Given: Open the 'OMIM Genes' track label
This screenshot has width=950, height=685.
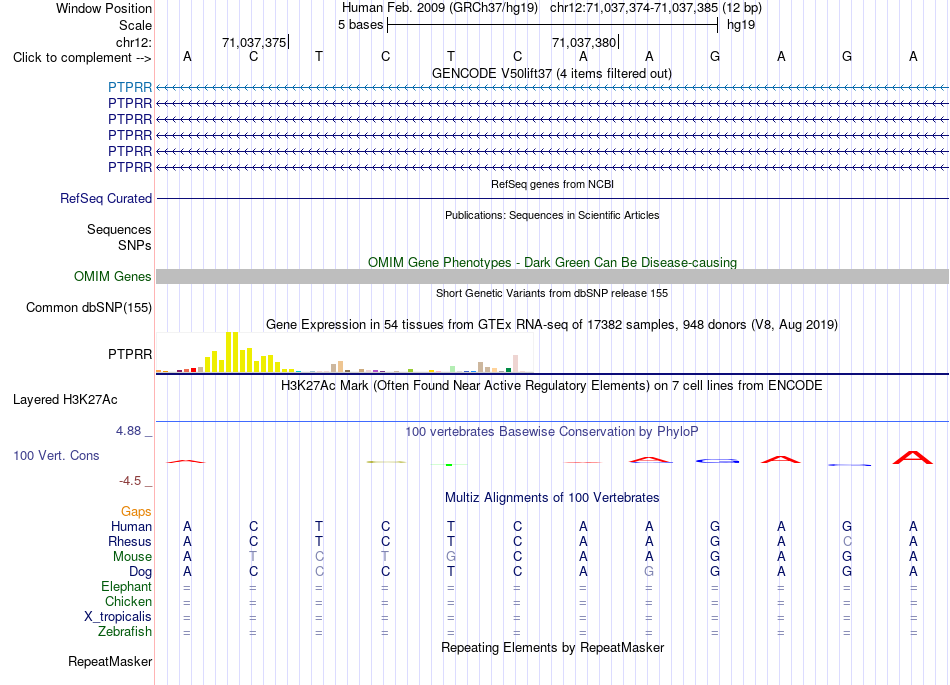Looking at the screenshot, I should click(112, 276).
